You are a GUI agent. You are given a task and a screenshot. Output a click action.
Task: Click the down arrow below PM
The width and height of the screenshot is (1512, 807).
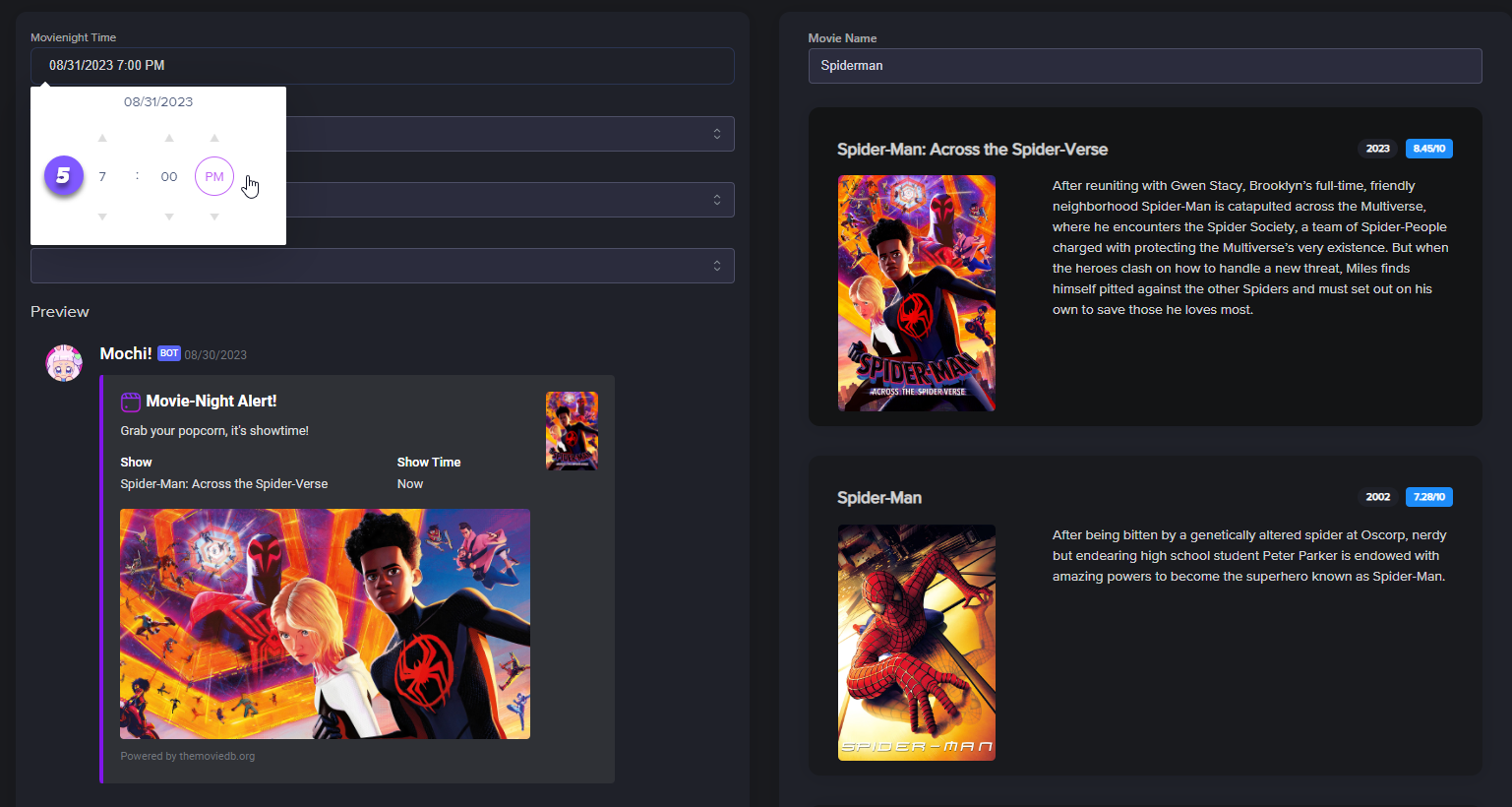[x=214, y=217]
